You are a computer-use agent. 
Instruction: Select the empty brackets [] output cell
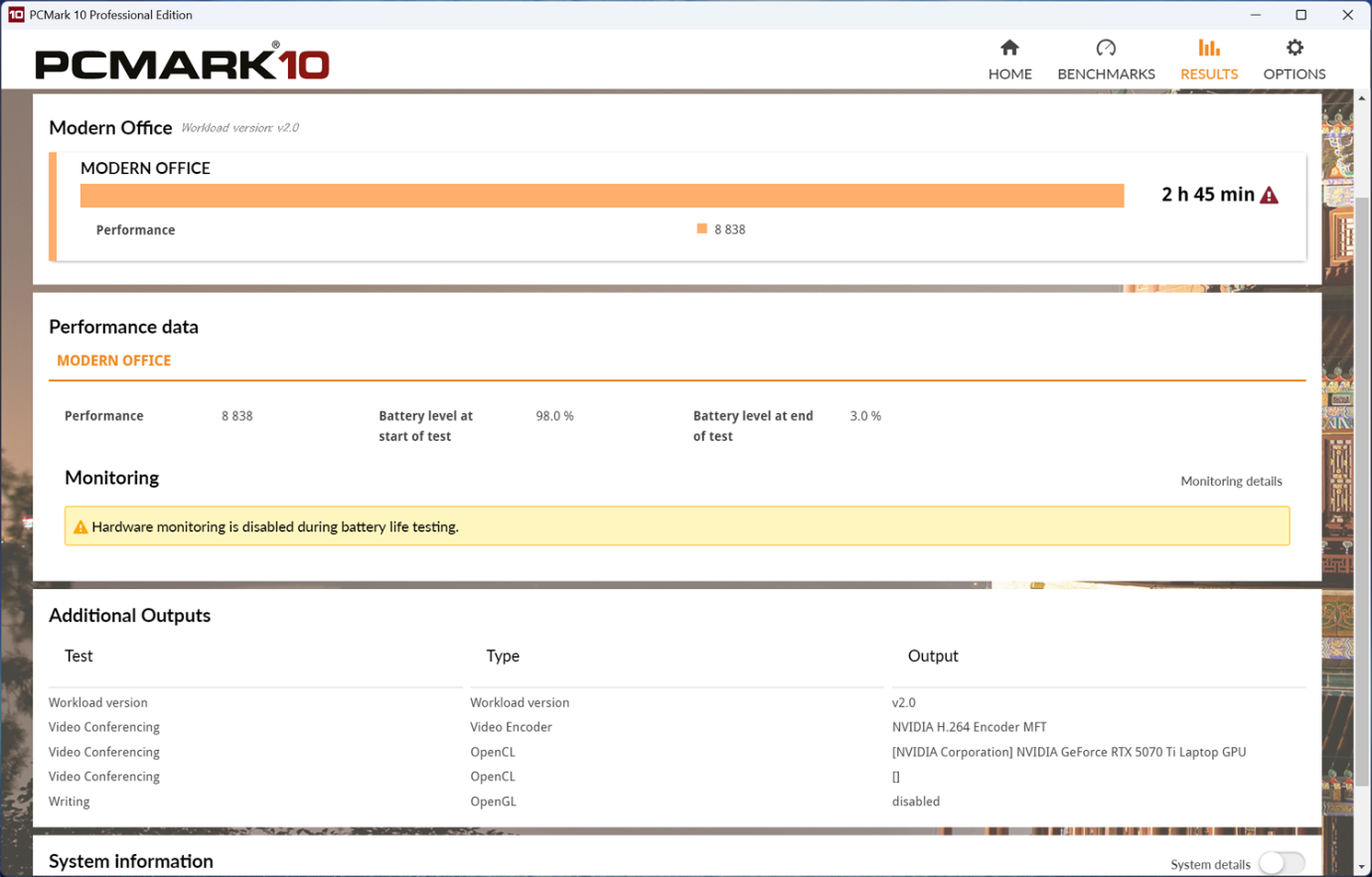(x=896, y=777)
